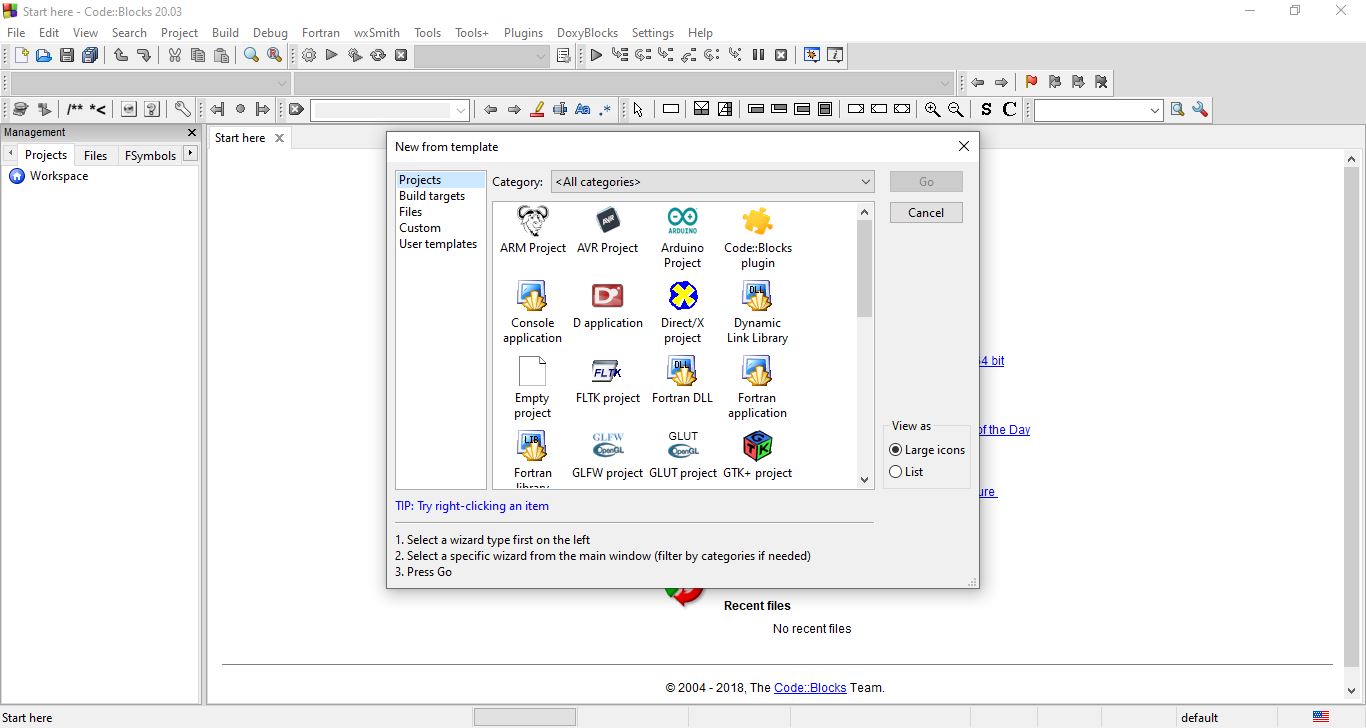Select the List view radio button
1366x728 pixels.
click(896, 472)
